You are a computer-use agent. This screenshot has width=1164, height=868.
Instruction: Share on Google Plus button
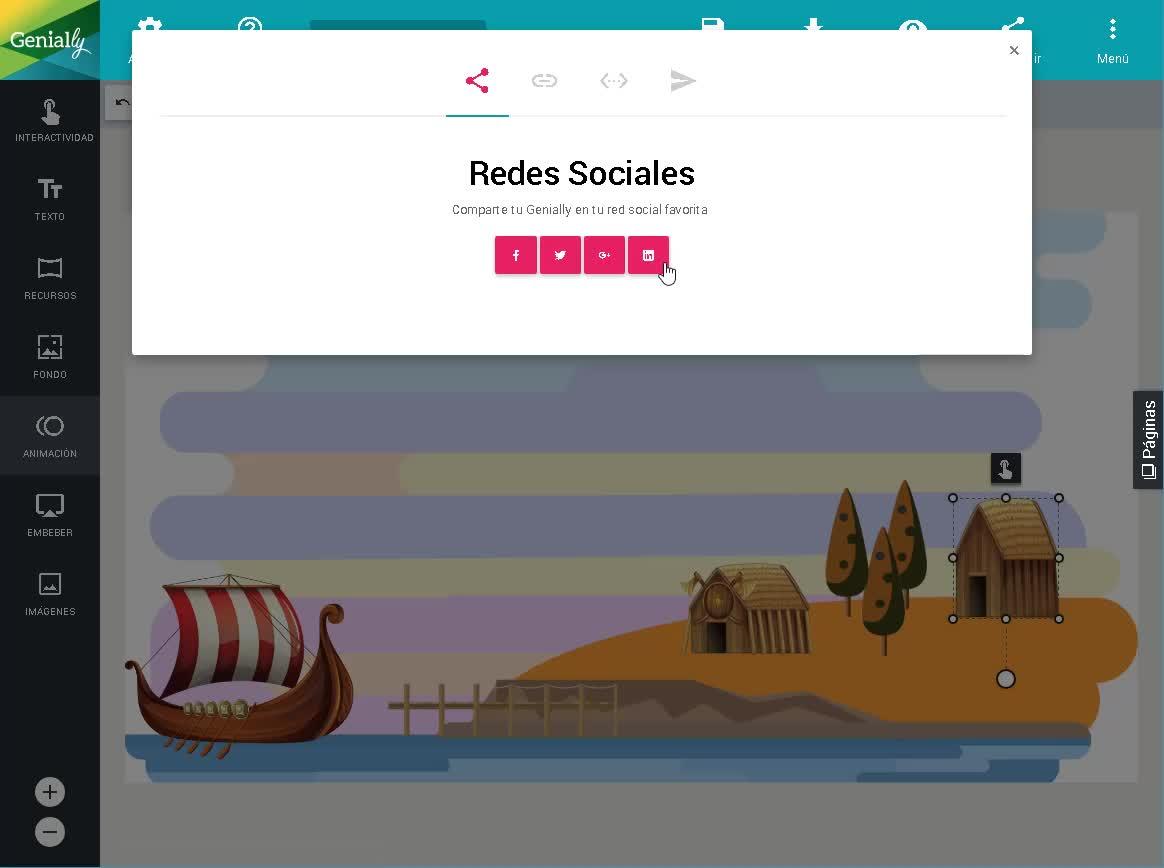[x=604, y=255]
